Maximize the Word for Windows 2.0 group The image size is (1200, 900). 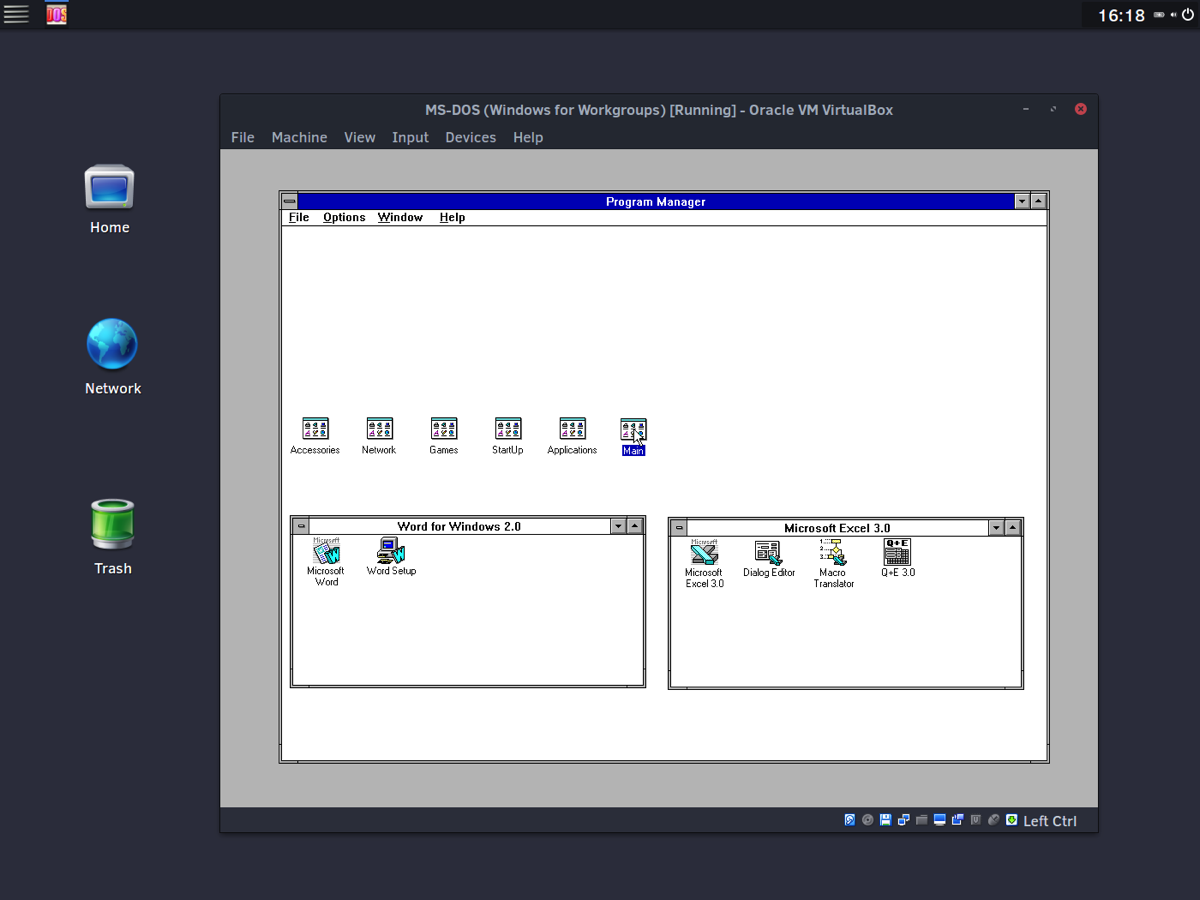click(636, 526)
